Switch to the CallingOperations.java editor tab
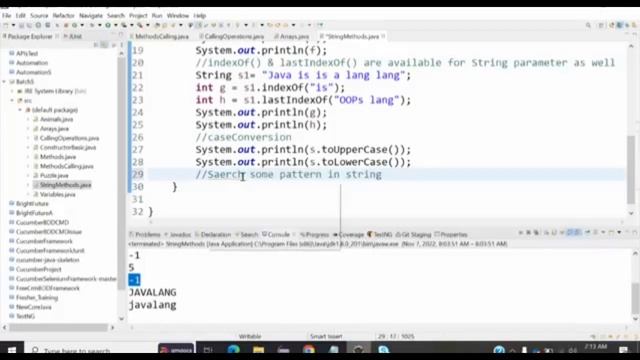 231,36
